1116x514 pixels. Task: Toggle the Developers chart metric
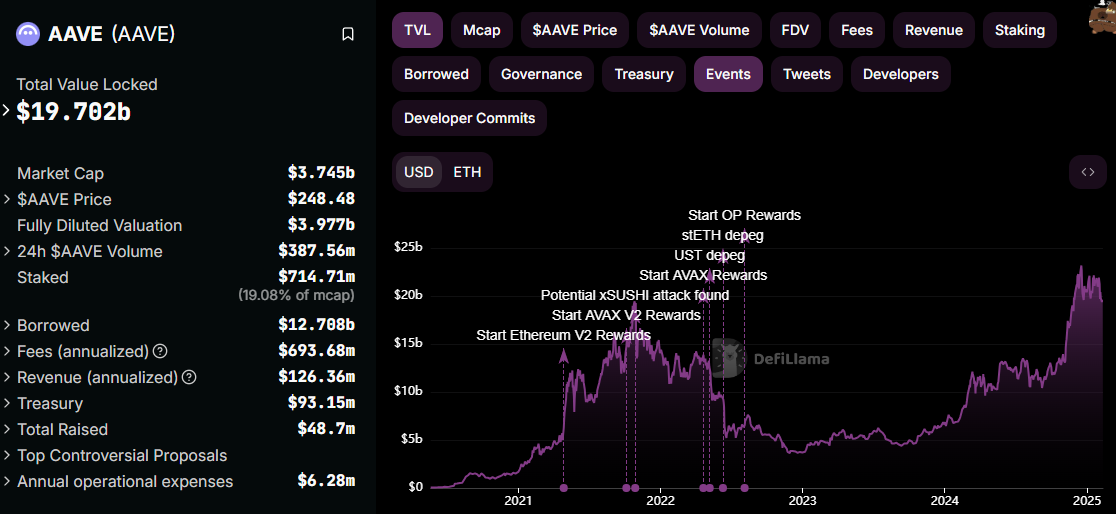click(900, 74)
